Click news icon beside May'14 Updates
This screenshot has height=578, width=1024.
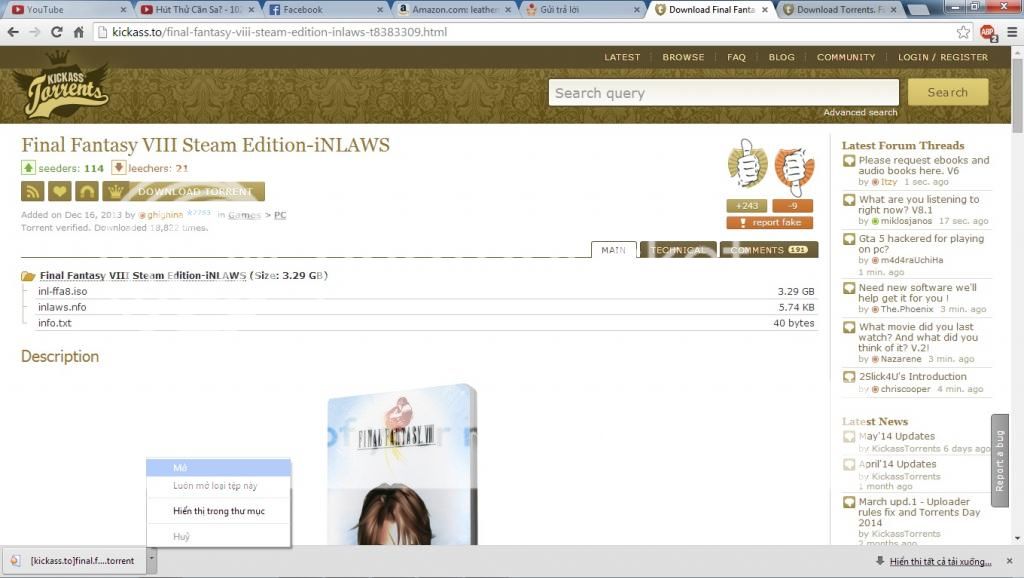[849, 436]
